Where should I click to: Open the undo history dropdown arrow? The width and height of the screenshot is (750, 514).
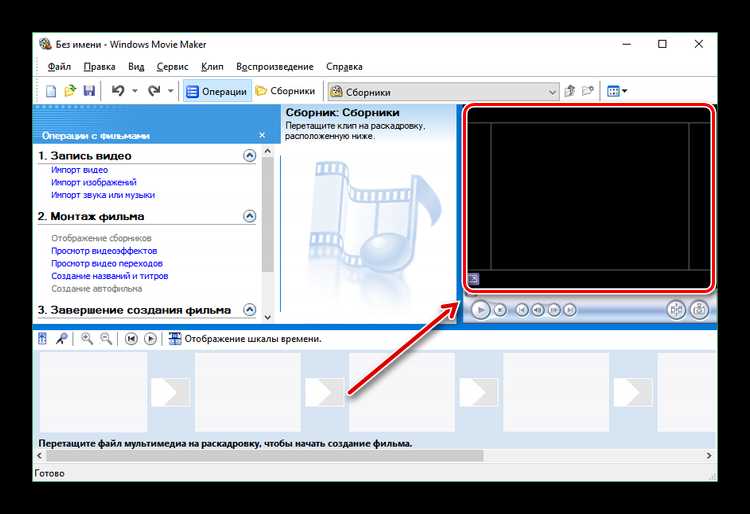tap(135, 91)
